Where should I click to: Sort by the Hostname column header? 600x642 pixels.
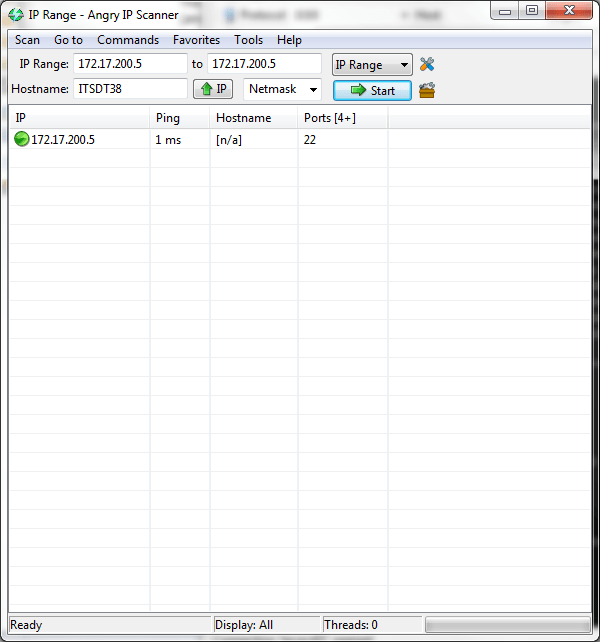(x=254, y=118)
